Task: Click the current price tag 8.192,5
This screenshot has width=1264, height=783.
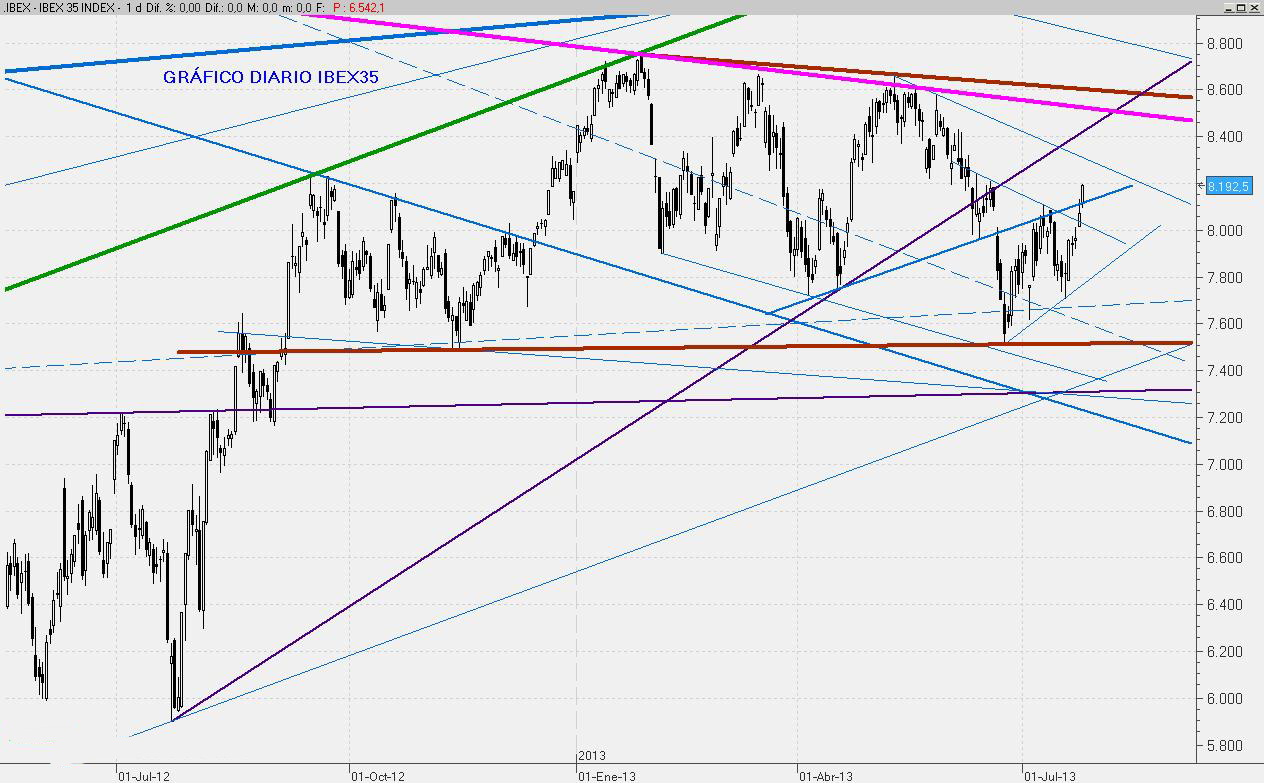Action: pos(1229,186)
